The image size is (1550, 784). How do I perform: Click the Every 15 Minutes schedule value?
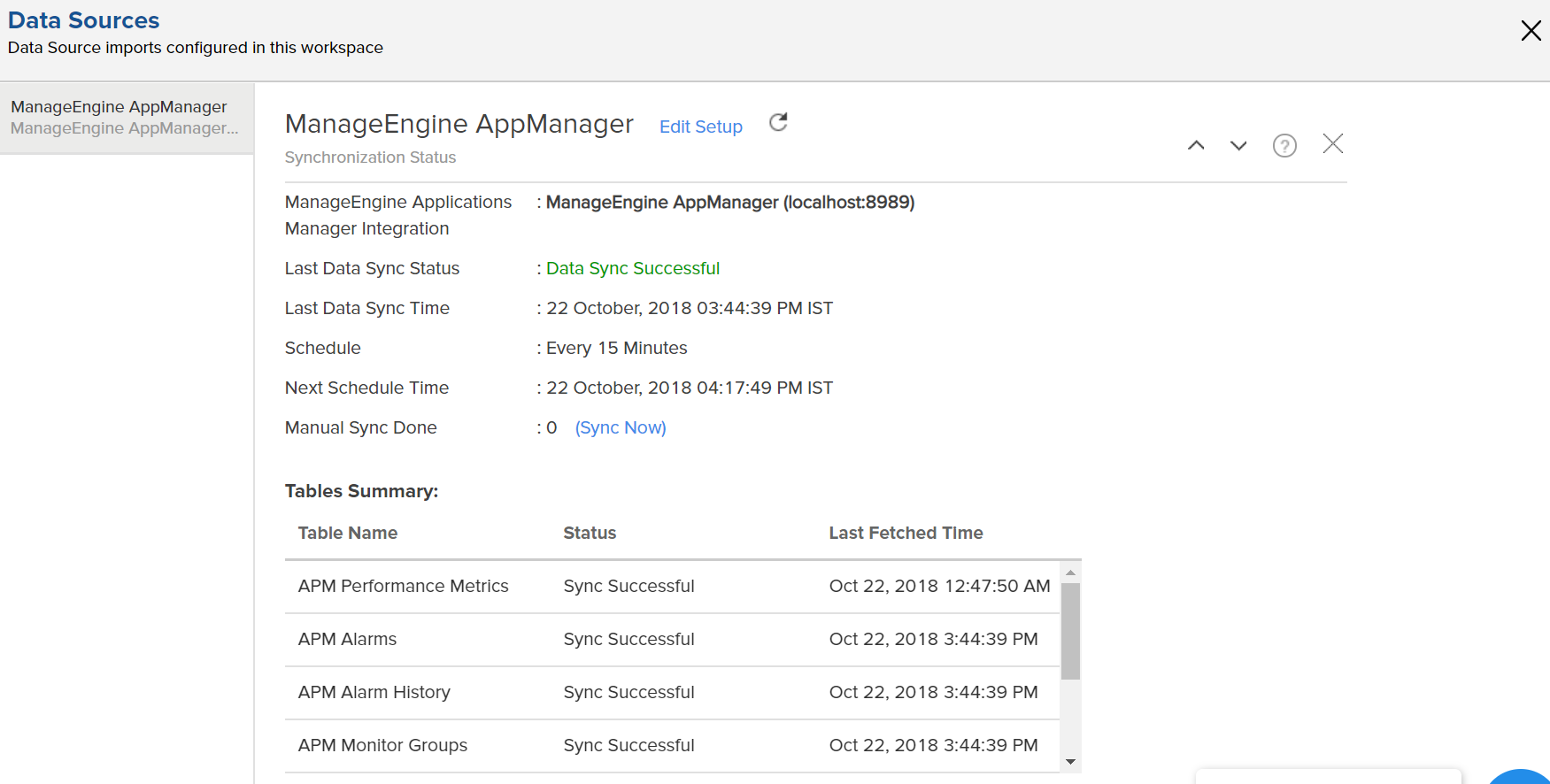point(616,348)
